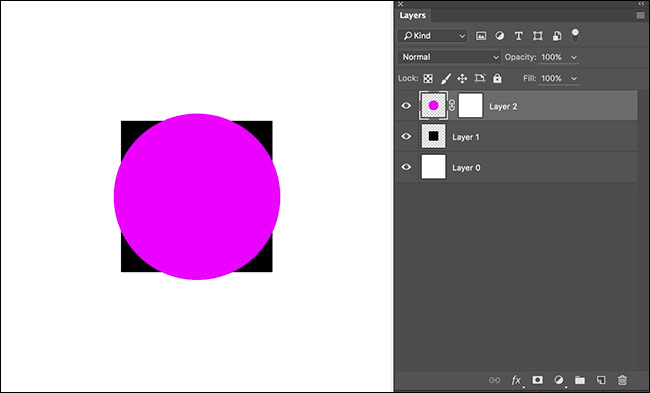Expand the Fill slider arrow

pyautogui.click(x=574, y=78)
